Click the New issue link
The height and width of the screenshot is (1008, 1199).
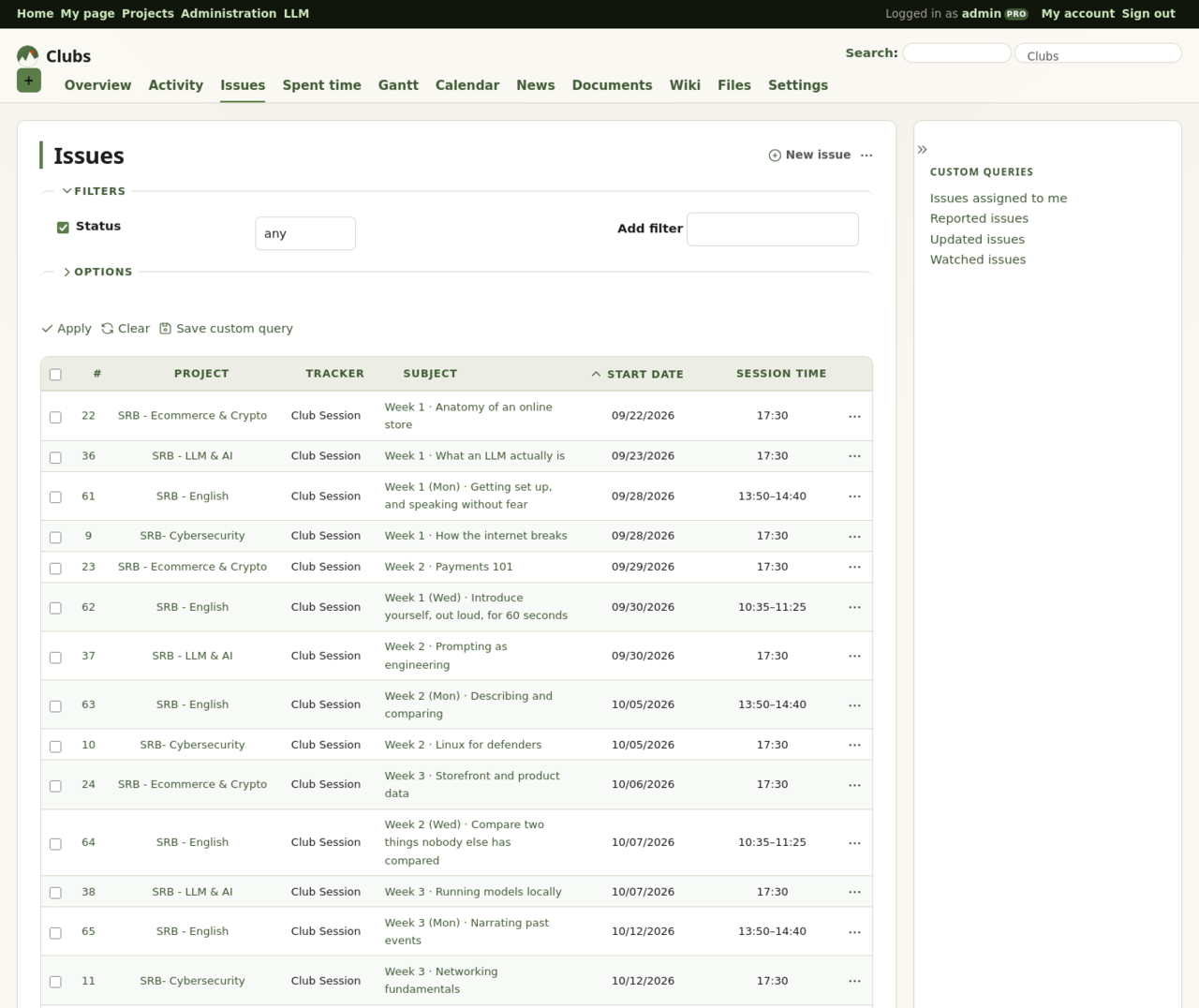click(809, 155)
